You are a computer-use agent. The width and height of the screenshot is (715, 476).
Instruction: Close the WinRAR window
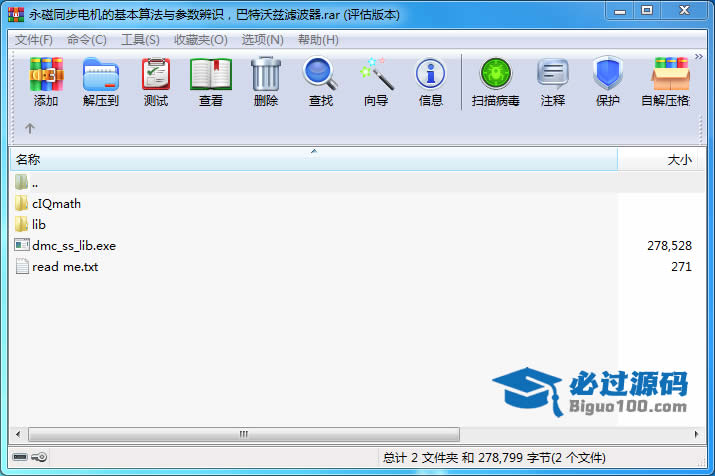click(684, 10)
